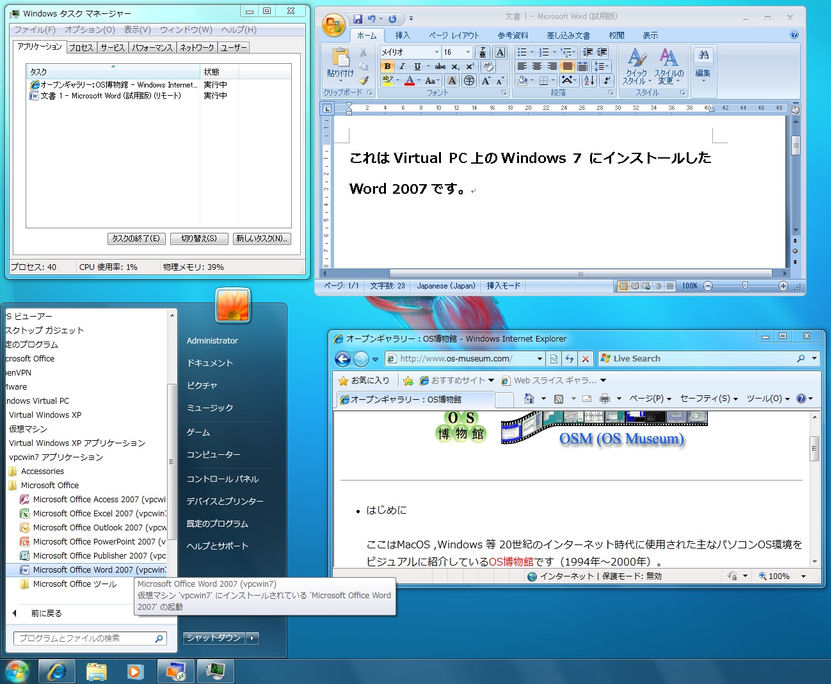Open ファイル(F) menu in Task Manager
Image resolution: width=831 pixels, height=684 pixels.
(34, 30)
